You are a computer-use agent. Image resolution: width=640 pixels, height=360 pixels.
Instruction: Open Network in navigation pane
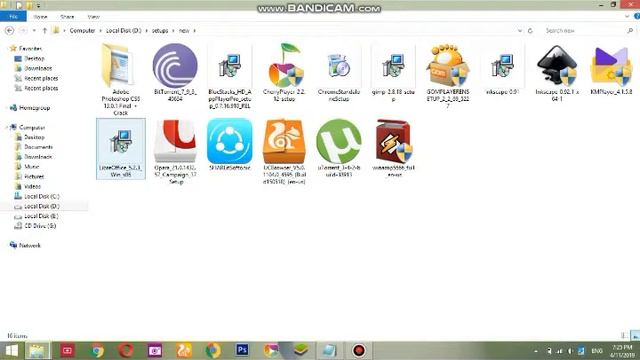coord(29,245)
